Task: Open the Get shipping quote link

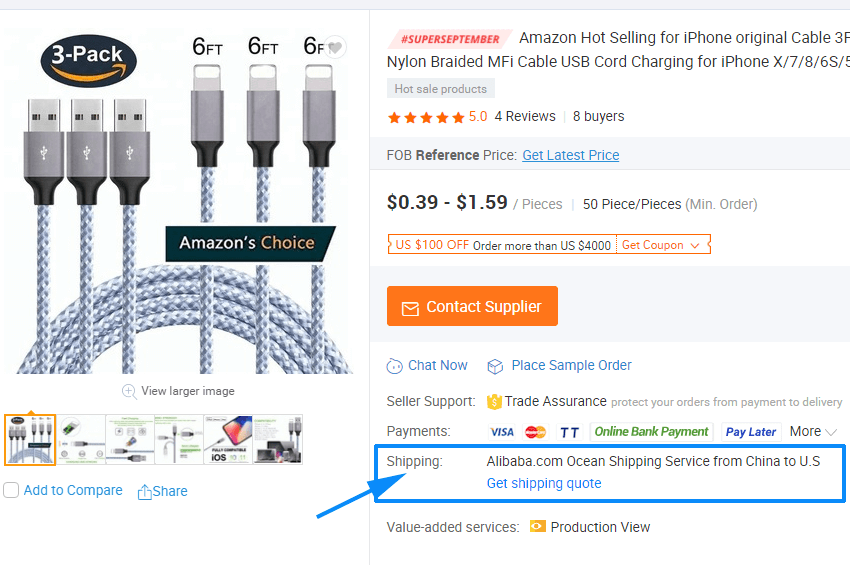Action: (x=544, y=483)
